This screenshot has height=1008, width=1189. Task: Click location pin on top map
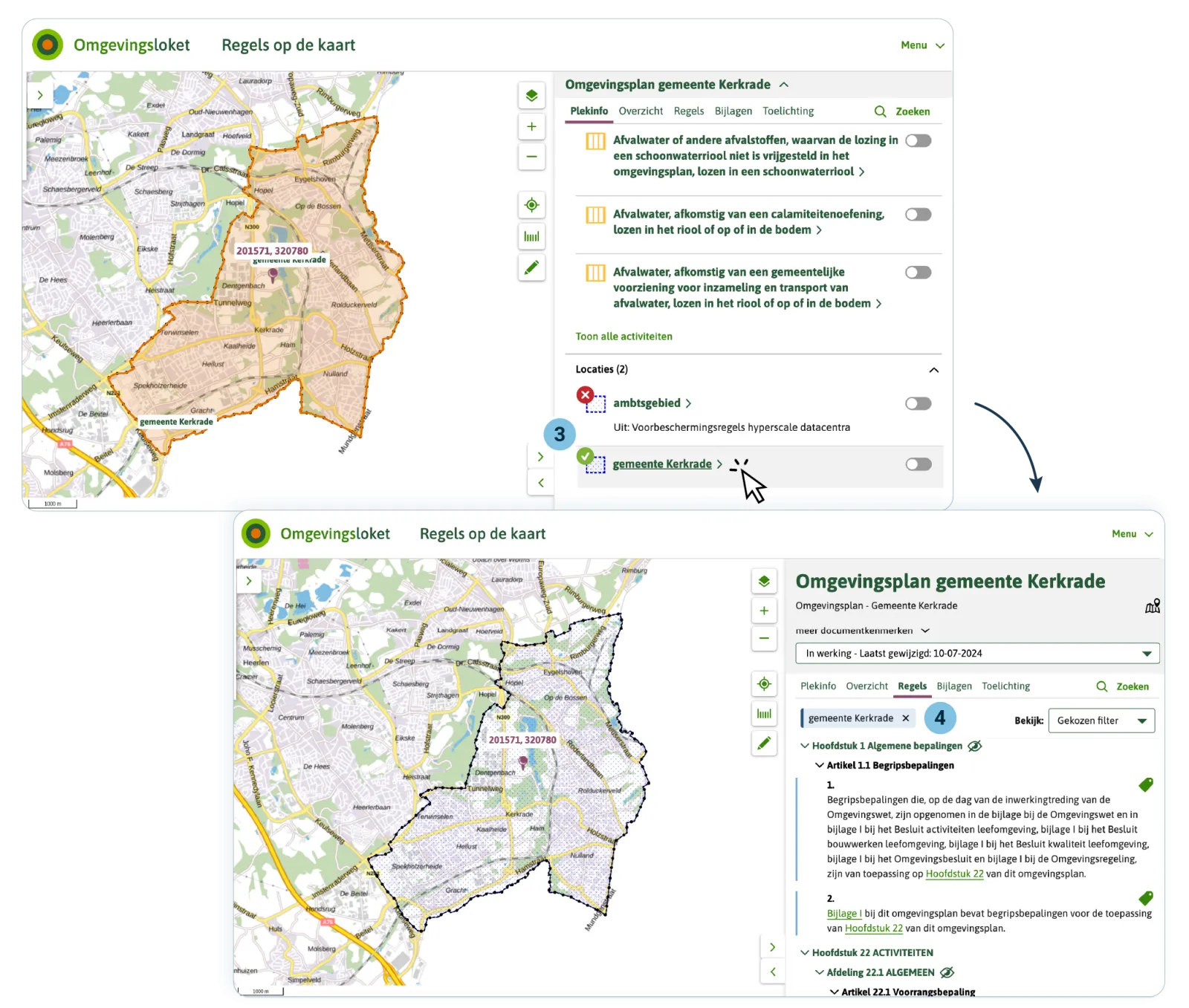pos(273,275)
